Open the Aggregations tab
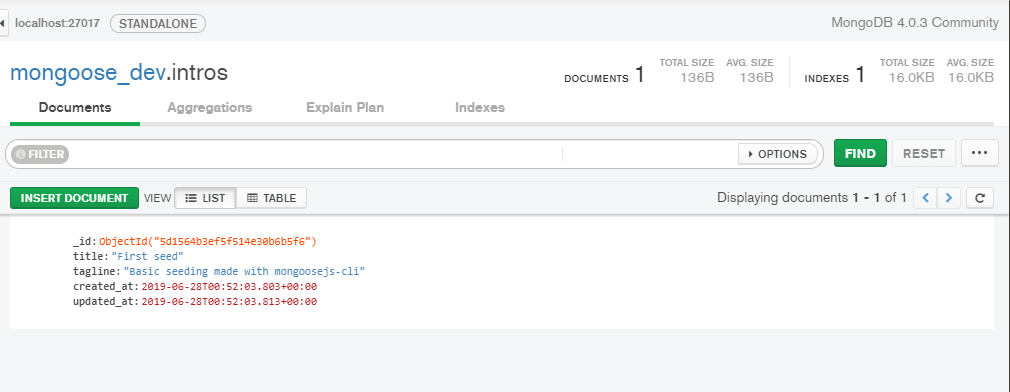 [x=209, y=107]
